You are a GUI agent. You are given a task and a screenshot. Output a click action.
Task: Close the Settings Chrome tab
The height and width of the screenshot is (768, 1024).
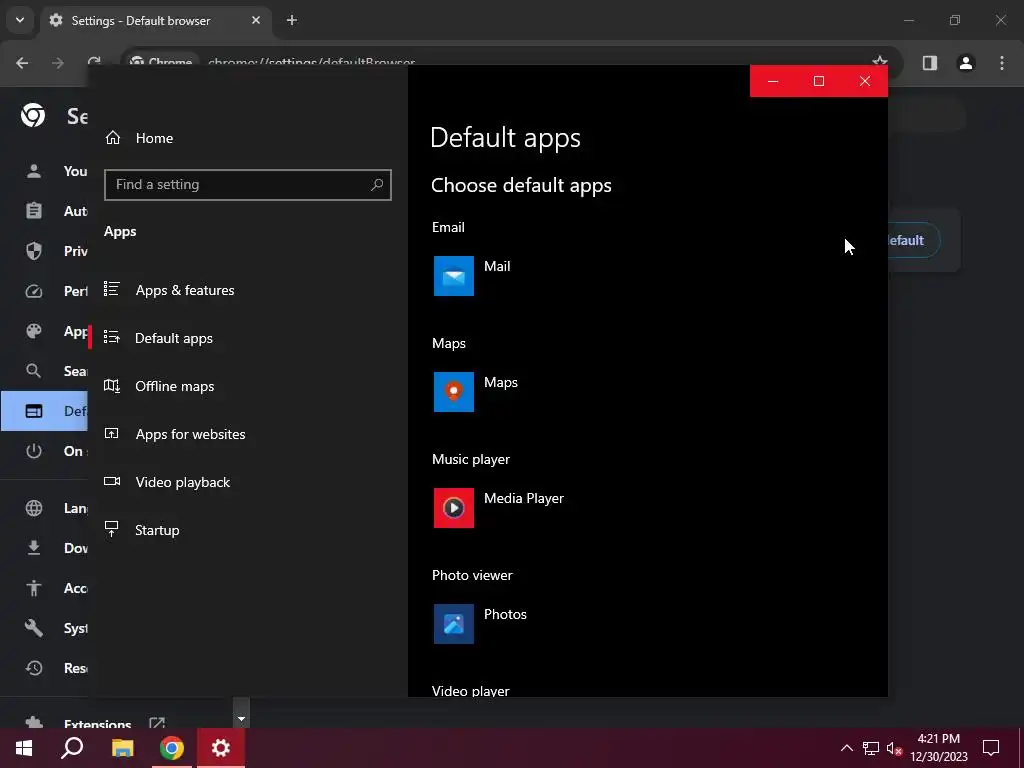[x=256, y=20]
